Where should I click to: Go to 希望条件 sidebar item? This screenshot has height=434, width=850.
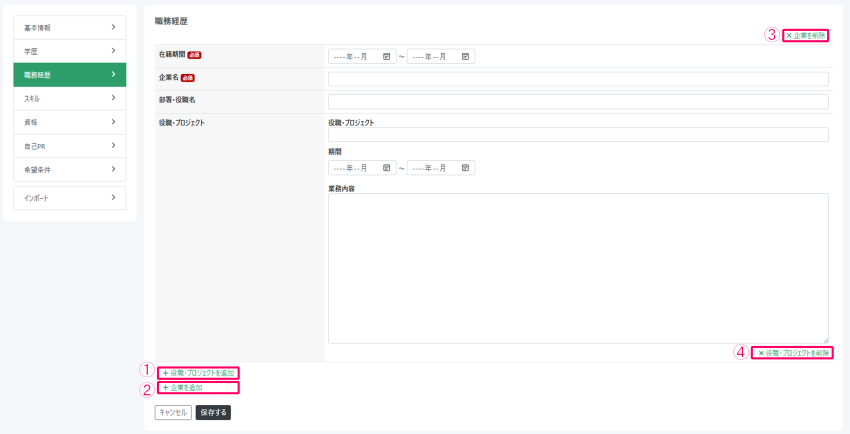69,170
